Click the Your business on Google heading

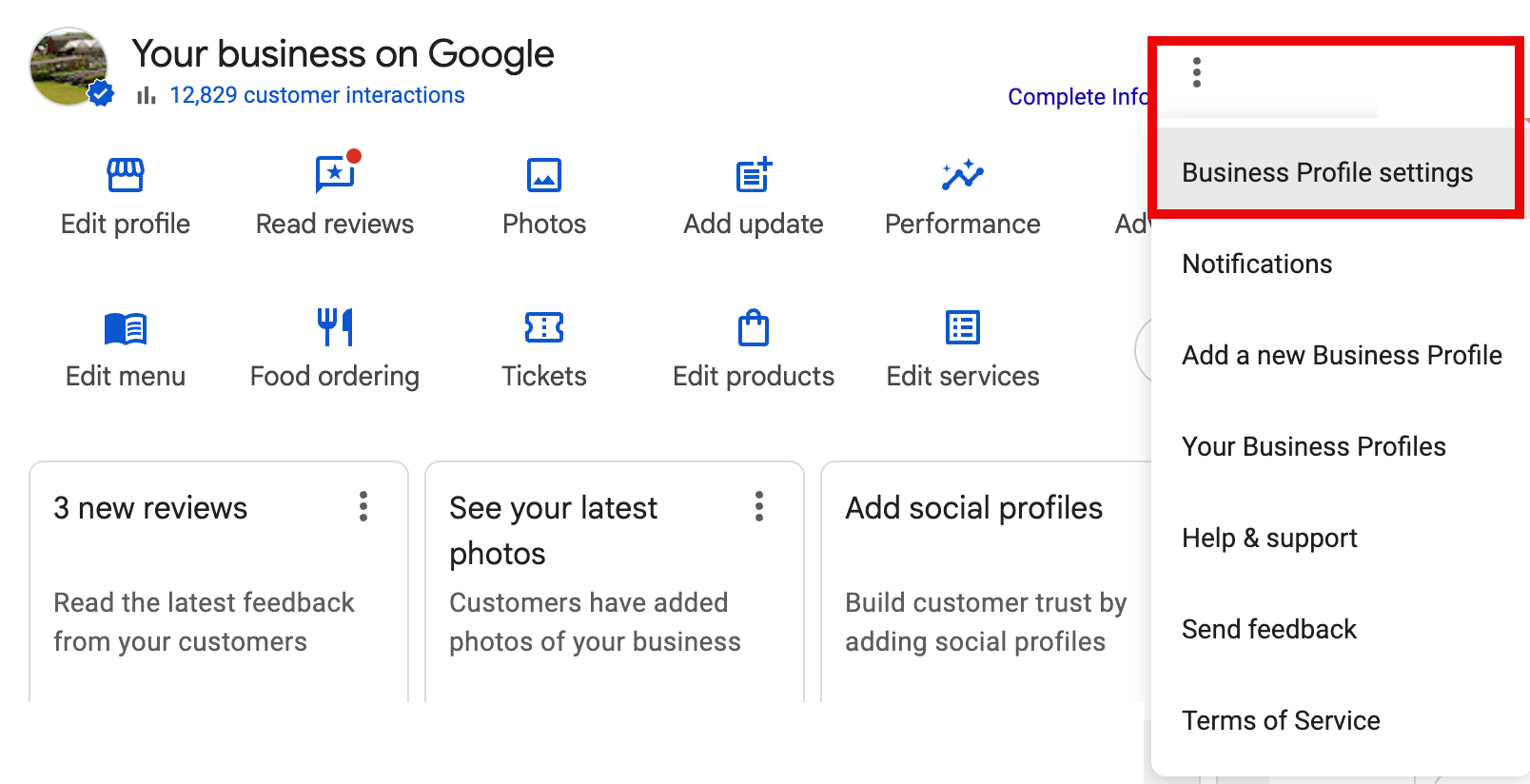tap(343, 54)
